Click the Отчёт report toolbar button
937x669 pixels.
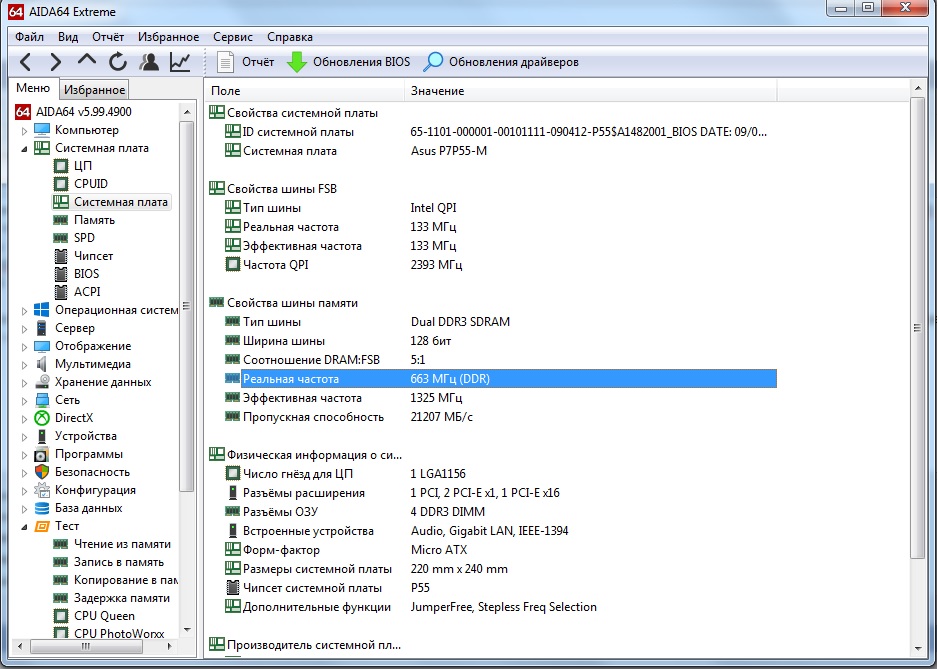point(245,62)
